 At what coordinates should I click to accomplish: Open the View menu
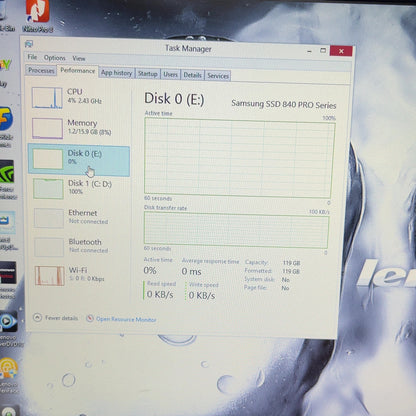[79, 58]
